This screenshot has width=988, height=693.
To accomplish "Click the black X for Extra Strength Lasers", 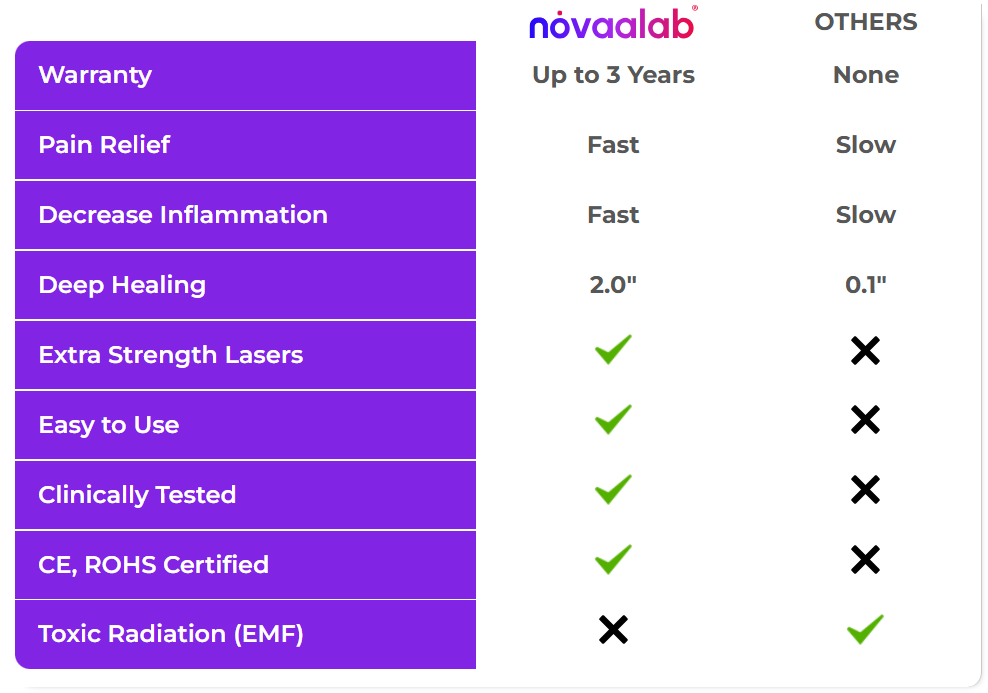I will click(865, 350).
